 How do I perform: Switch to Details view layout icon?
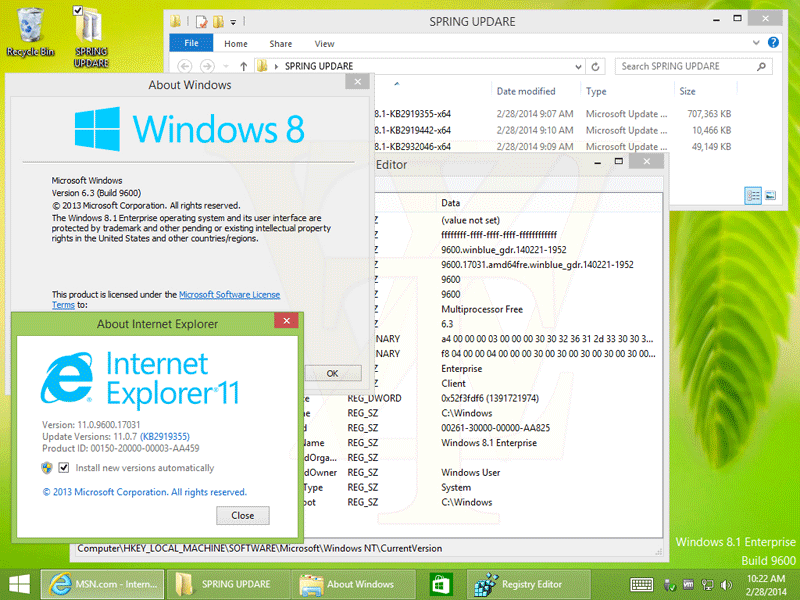[753, 195]
